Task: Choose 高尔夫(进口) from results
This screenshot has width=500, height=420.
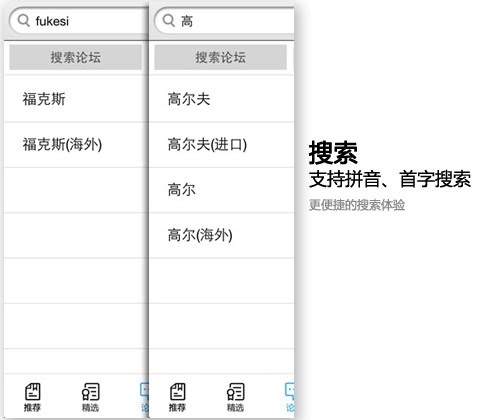Action: tap(221, 145)
